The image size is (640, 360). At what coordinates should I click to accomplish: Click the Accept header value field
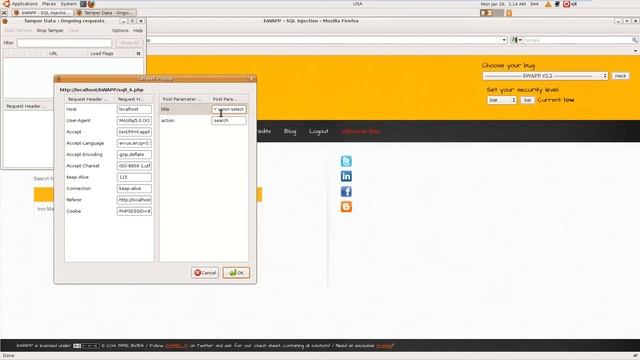click(134, 132)
